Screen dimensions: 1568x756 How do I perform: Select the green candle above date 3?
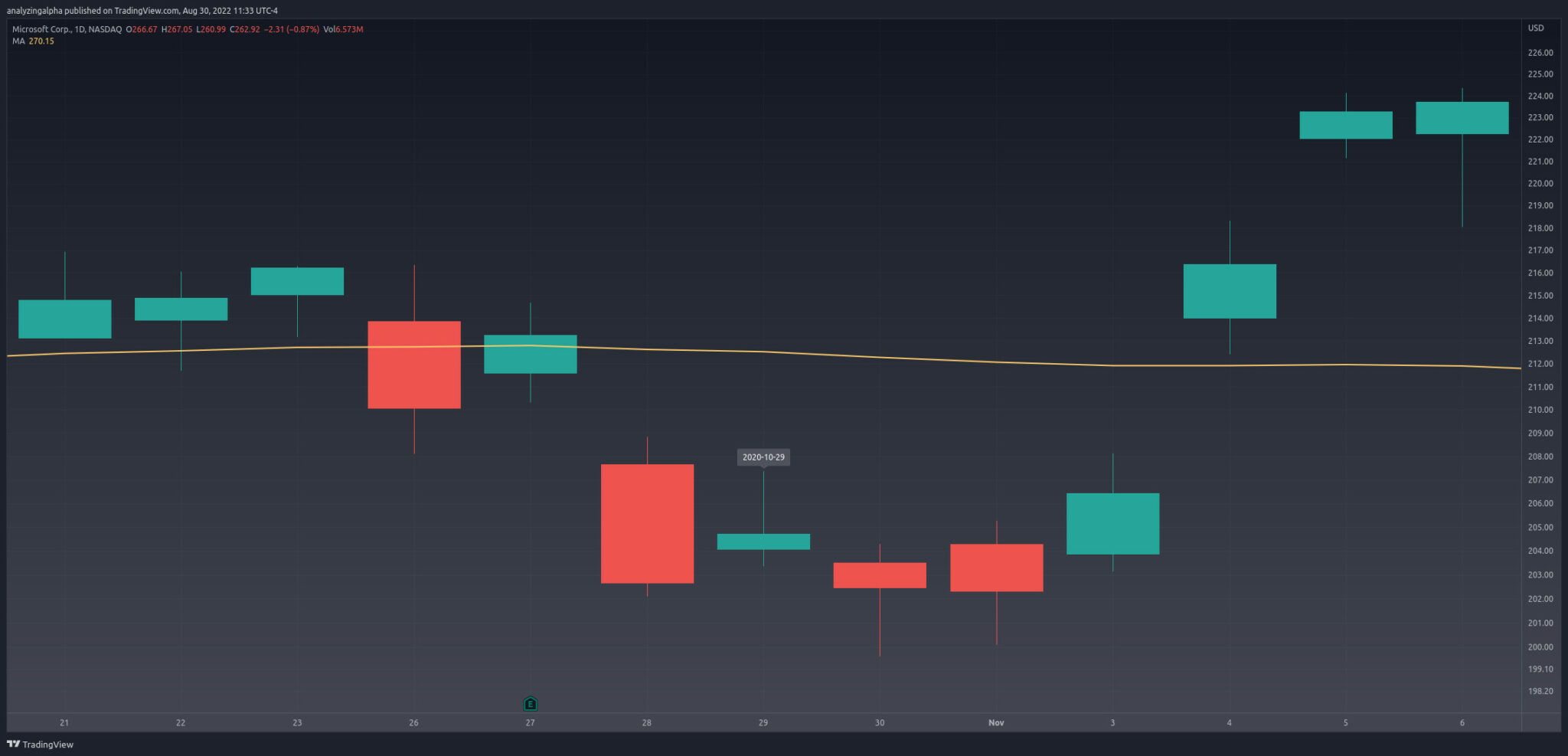[x=1112, y=524]
